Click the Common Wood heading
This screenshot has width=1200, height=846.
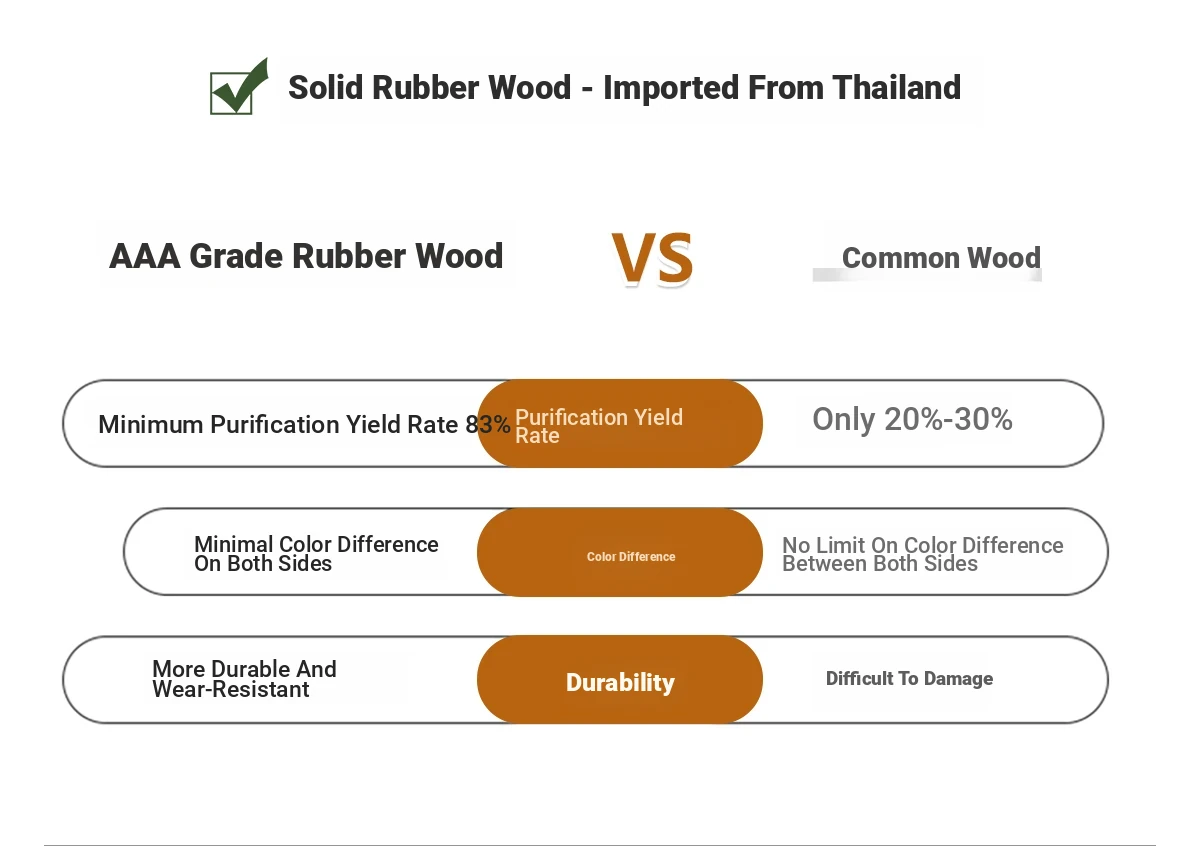point(941,258)
